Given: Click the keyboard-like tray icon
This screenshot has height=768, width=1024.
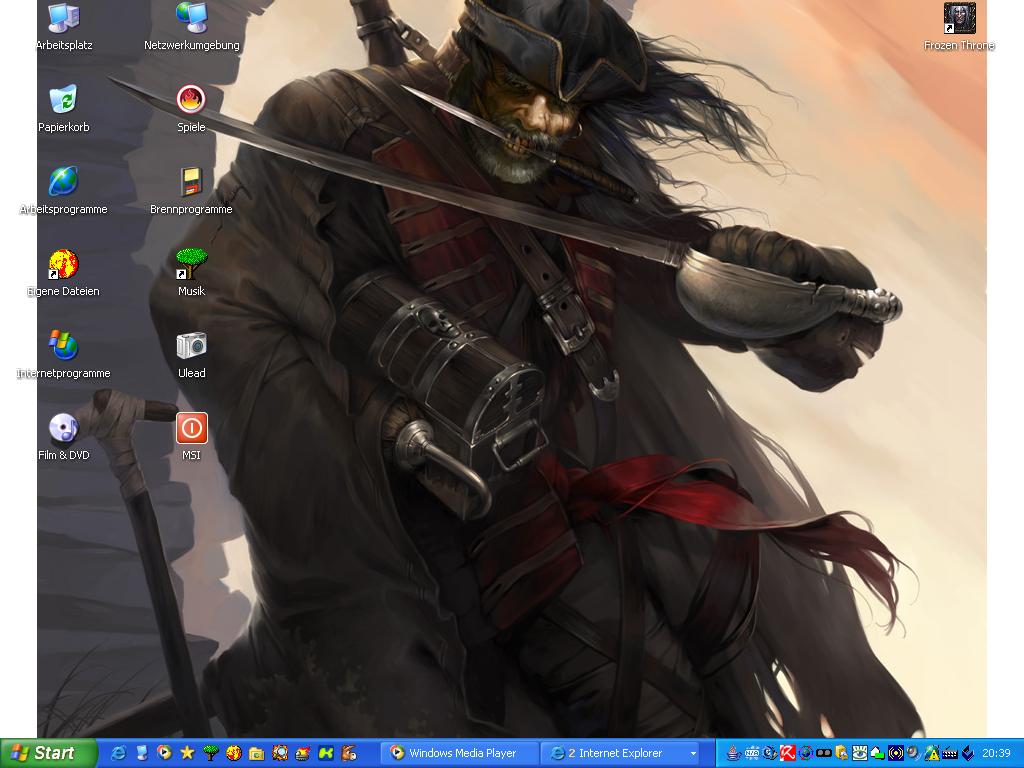Looking at the screenshot, I should coord(950,753).
